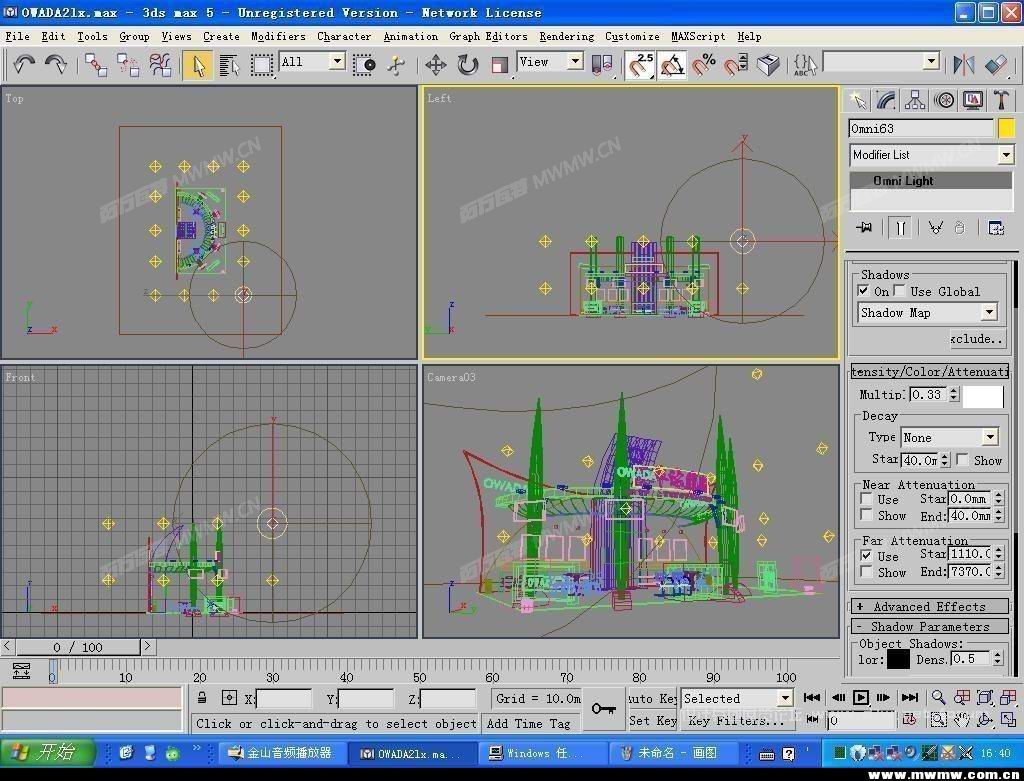Toggle Window/Crossing selection icon

[364, 65]
